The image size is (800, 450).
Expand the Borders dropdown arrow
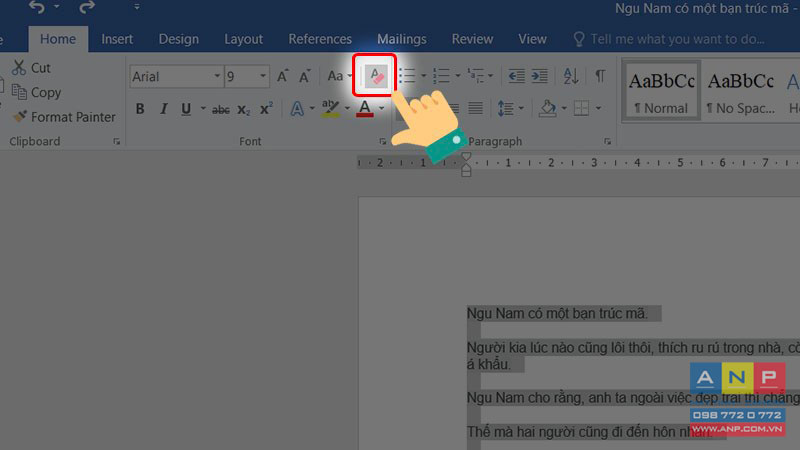point(598,108)
